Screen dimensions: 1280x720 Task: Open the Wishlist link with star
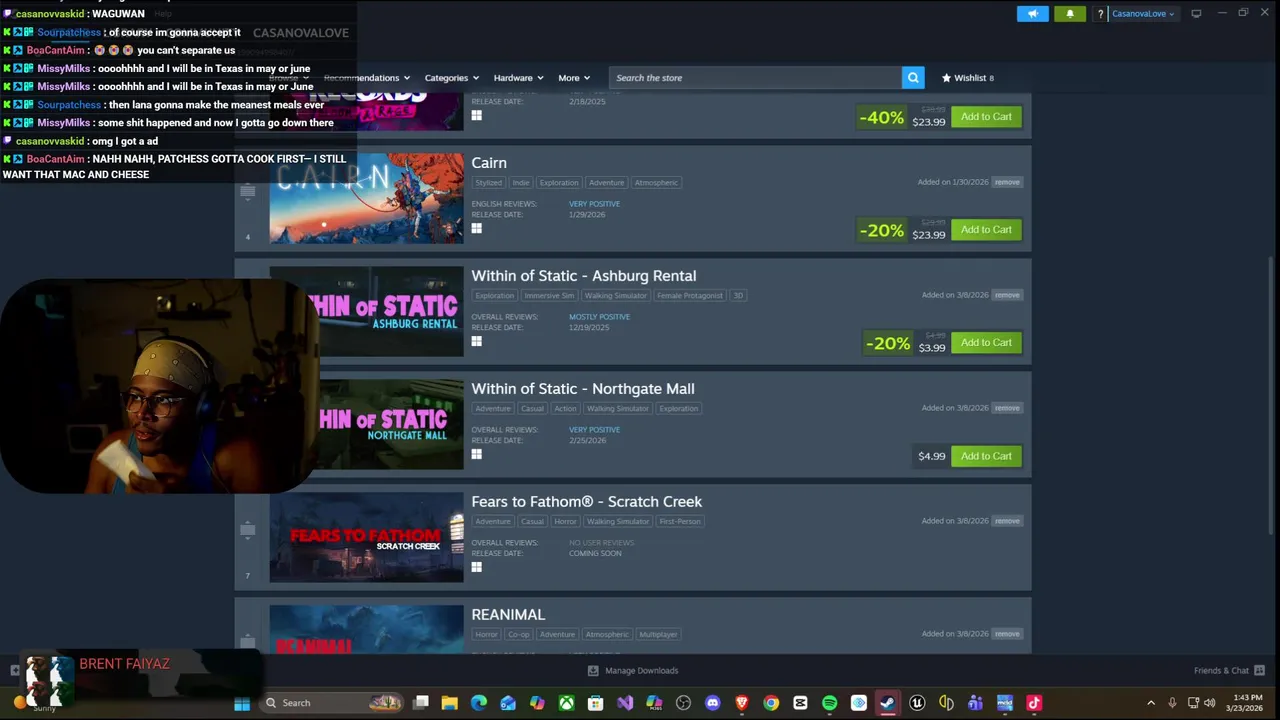(x=967, y=77)
